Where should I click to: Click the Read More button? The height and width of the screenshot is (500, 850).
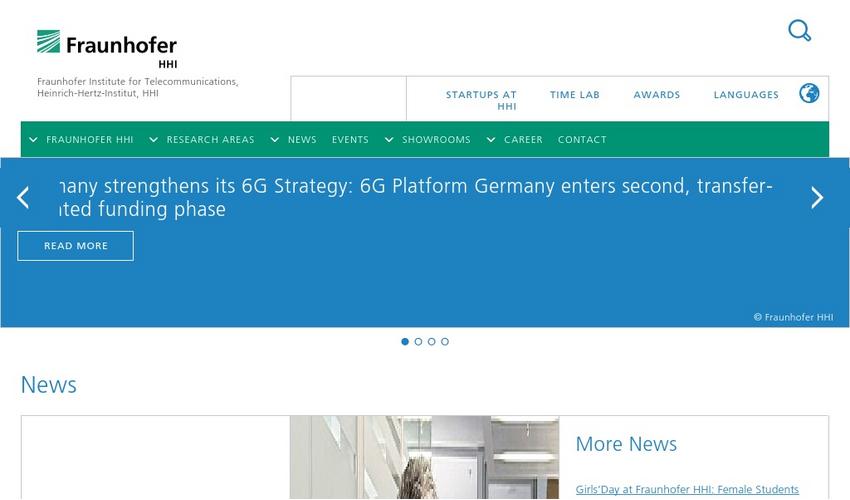(75, 246)
